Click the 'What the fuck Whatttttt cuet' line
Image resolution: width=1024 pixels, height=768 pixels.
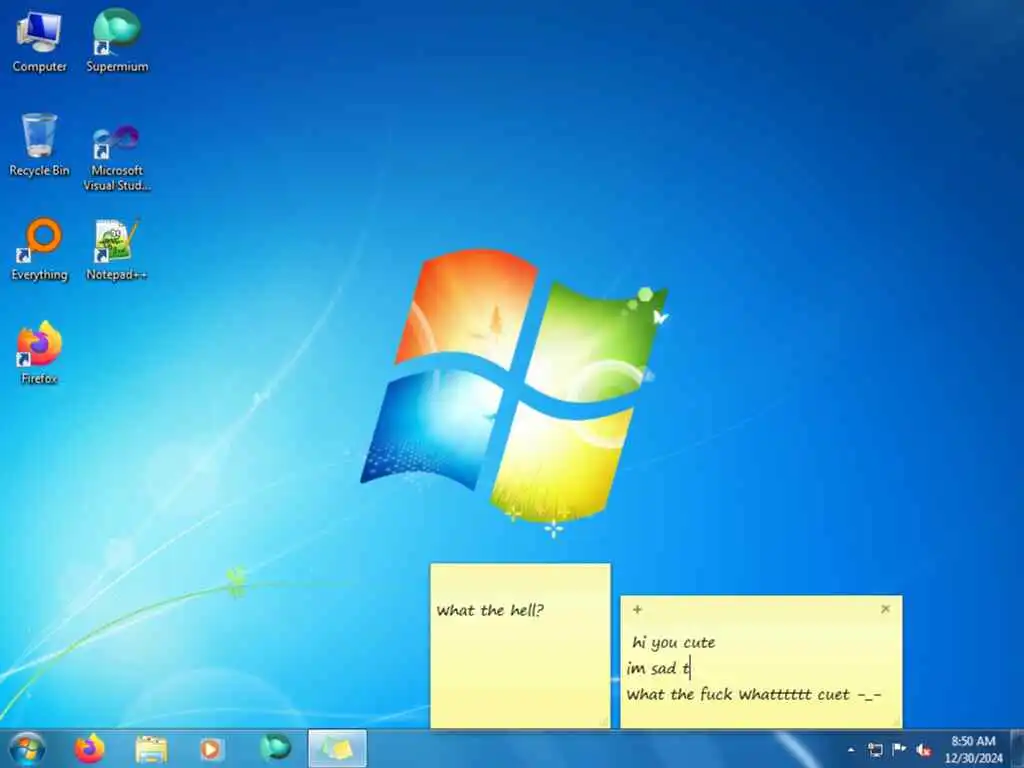754,694
